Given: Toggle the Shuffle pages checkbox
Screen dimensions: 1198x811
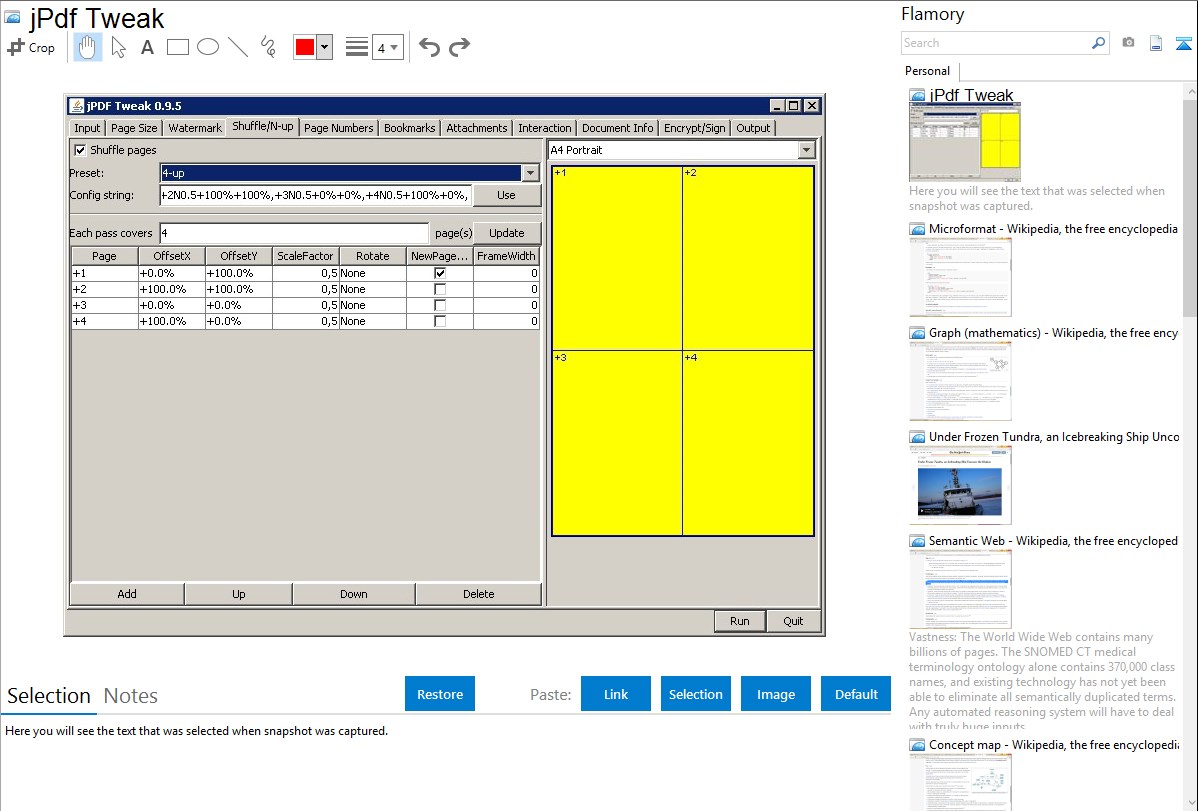Looking at the screenshot, I should click(x=80, y=150).
